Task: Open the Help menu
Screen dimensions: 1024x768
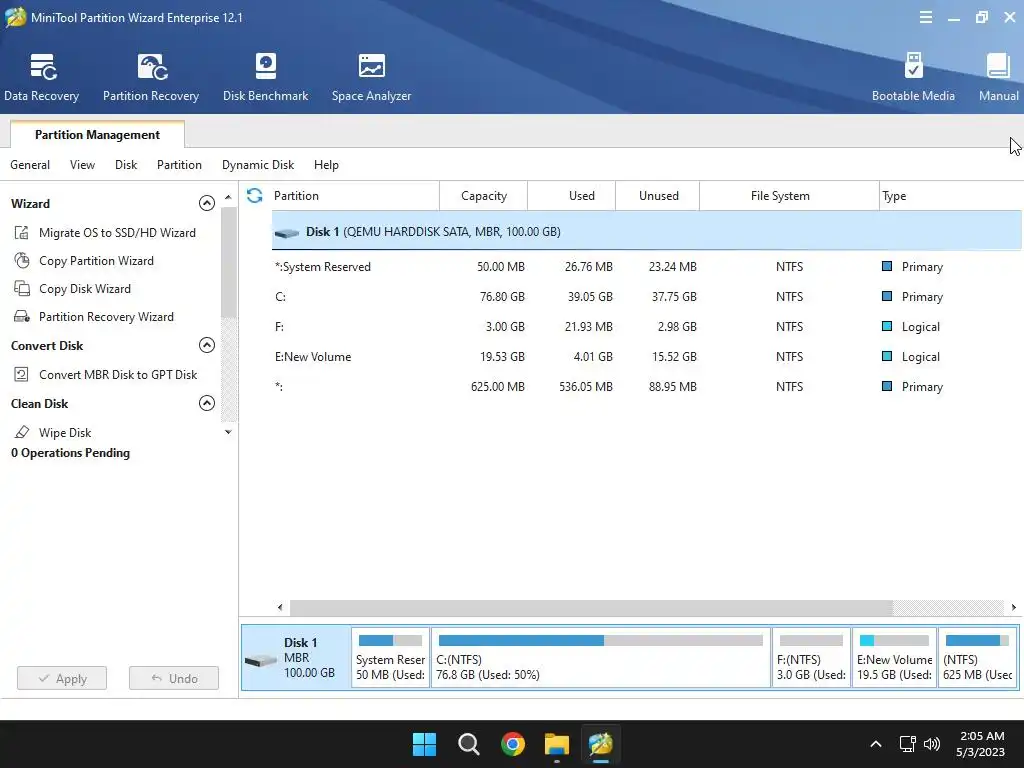Action: click(326, 165)
